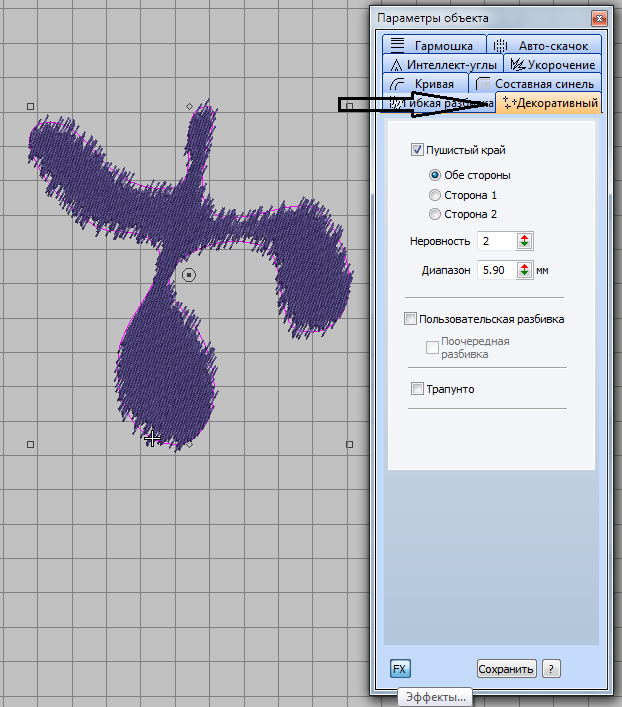The width and height of the screenshot is (622, 707).
Task: Click the FX effects button
Action: (x=400, y=669)
